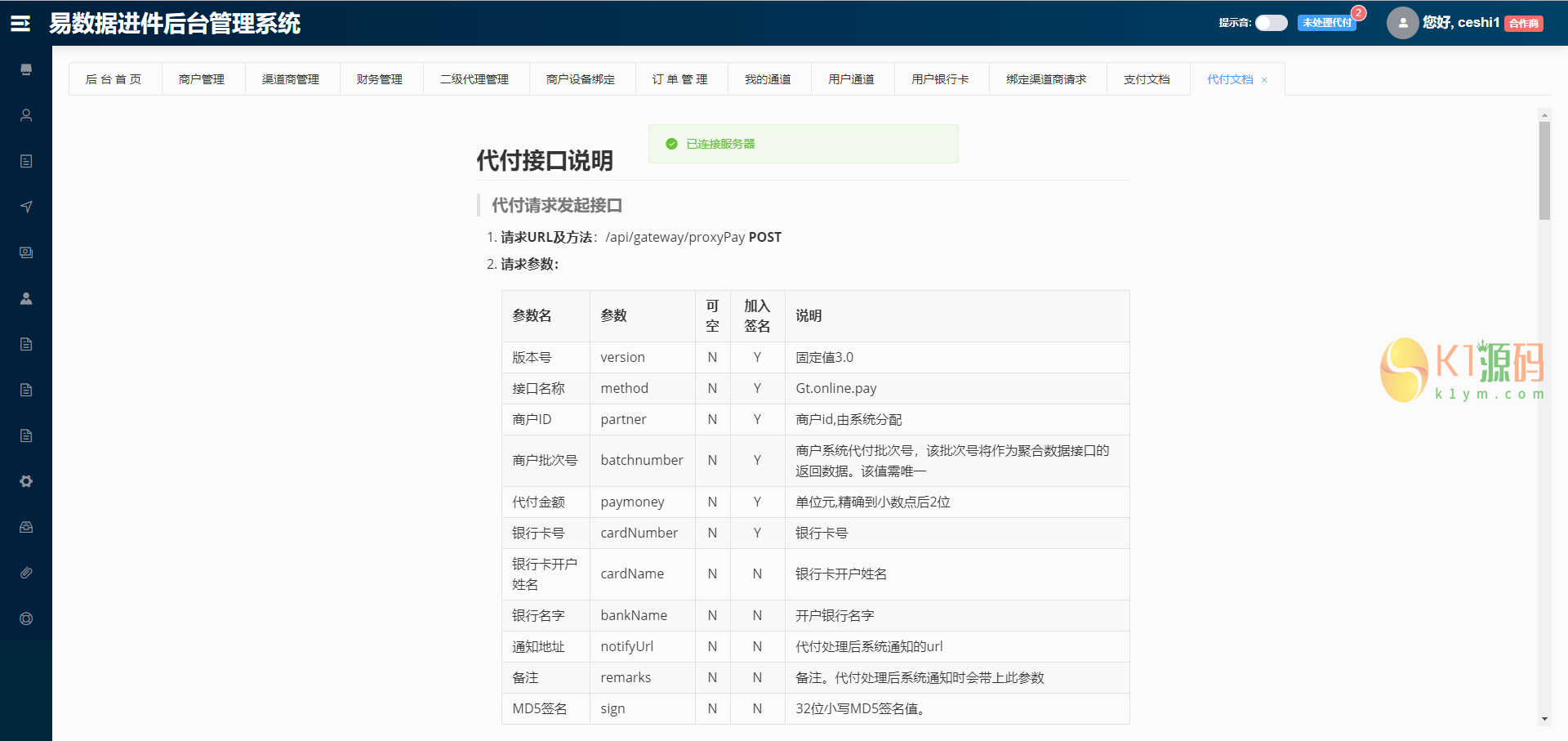Toggle the 提示音 sound switch

(x=1271, y=23)
